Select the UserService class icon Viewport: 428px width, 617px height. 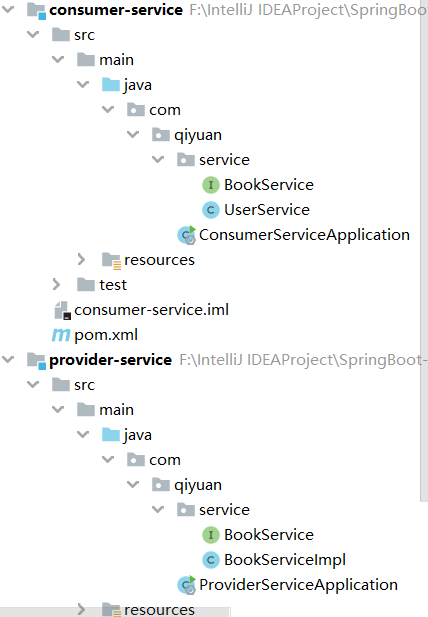[x=211, y=210]
